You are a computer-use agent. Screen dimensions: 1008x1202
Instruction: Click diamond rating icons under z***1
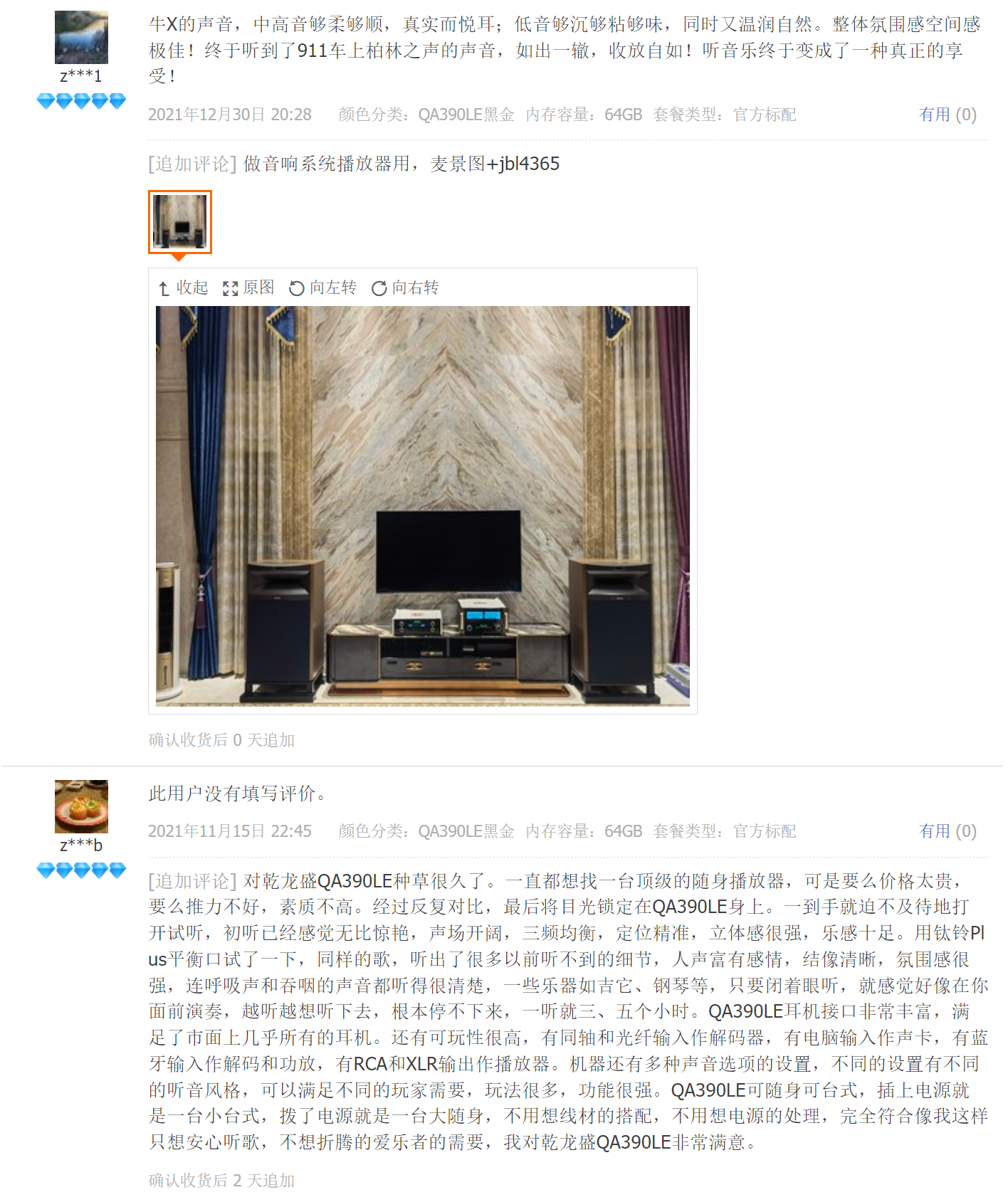pyautogui.click(x=81, y=101)
